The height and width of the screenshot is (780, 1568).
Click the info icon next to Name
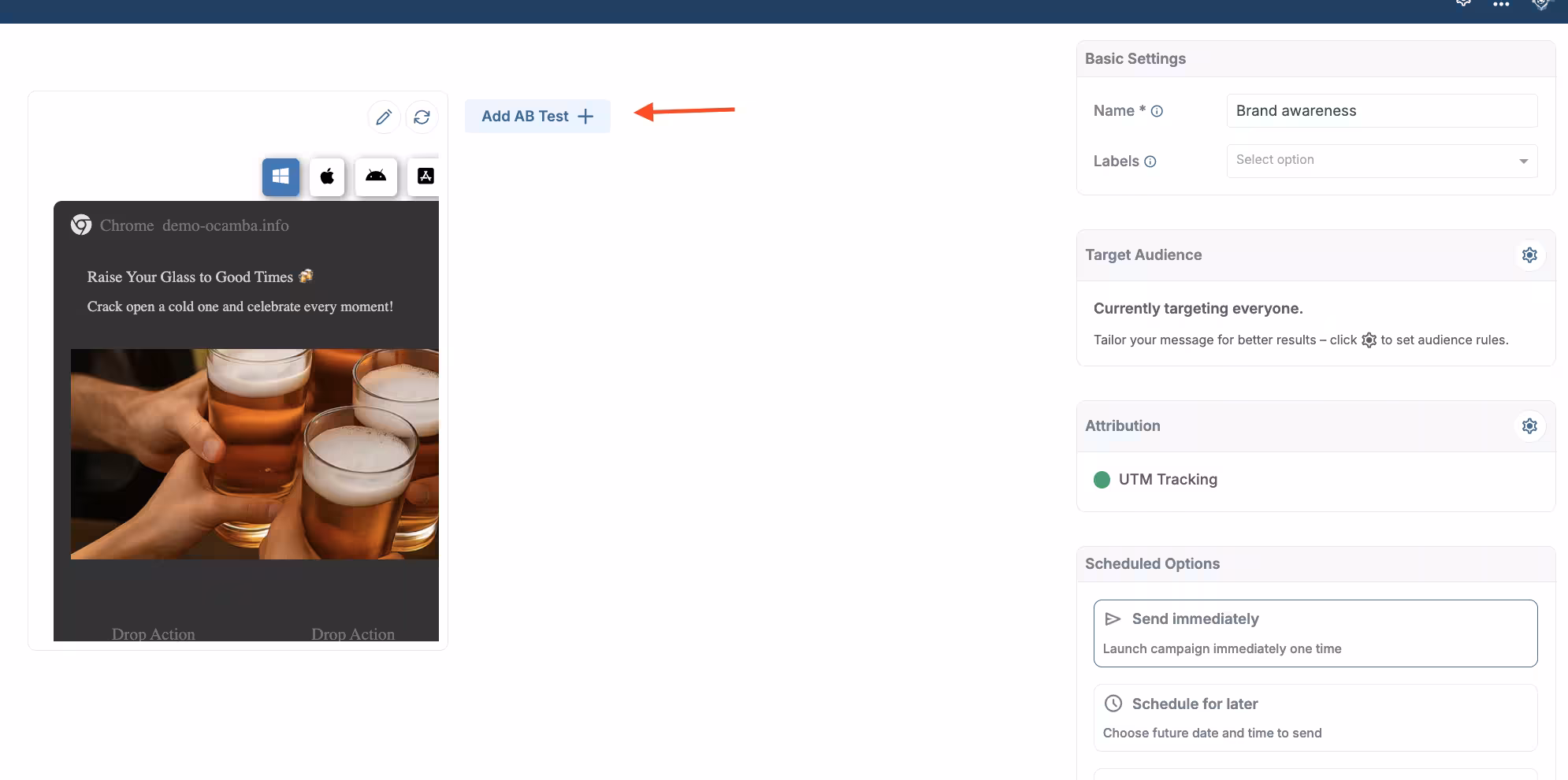[1157, 111]
